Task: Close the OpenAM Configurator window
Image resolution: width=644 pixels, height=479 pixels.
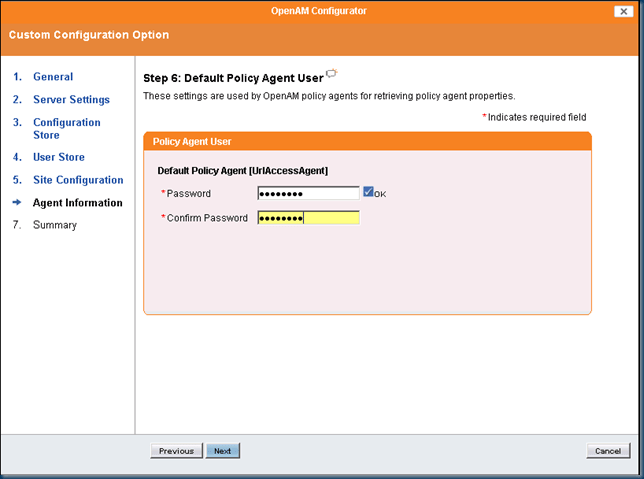Action: point(621,10)
